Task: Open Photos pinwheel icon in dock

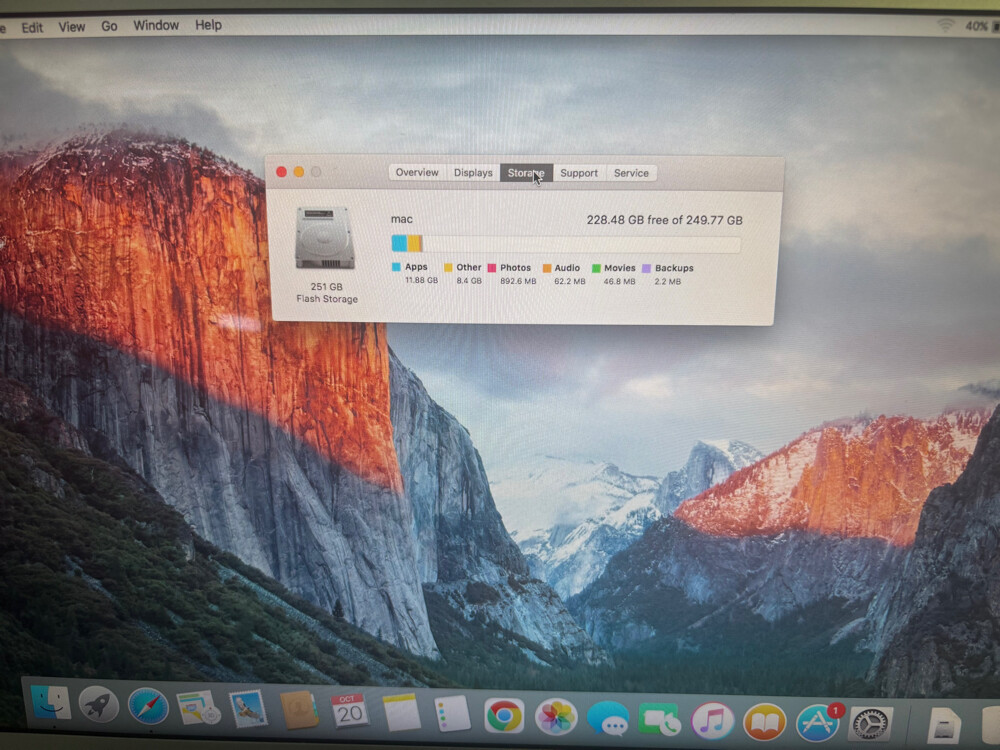Action: point(555,717)
